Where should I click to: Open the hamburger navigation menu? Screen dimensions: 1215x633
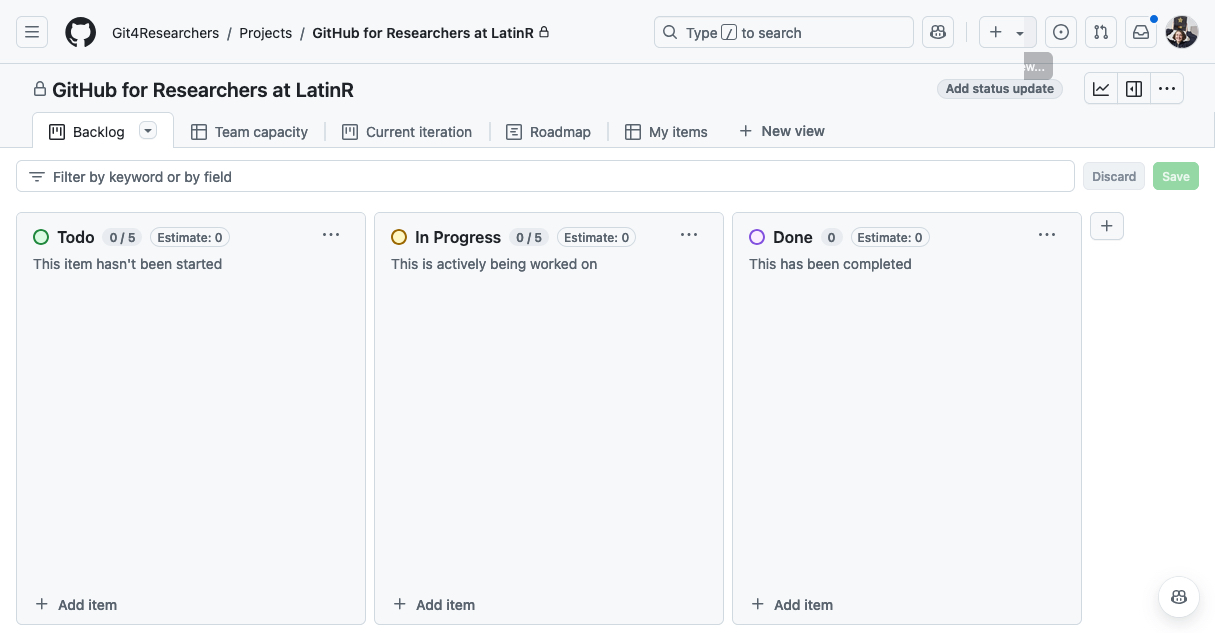point(32,32)
